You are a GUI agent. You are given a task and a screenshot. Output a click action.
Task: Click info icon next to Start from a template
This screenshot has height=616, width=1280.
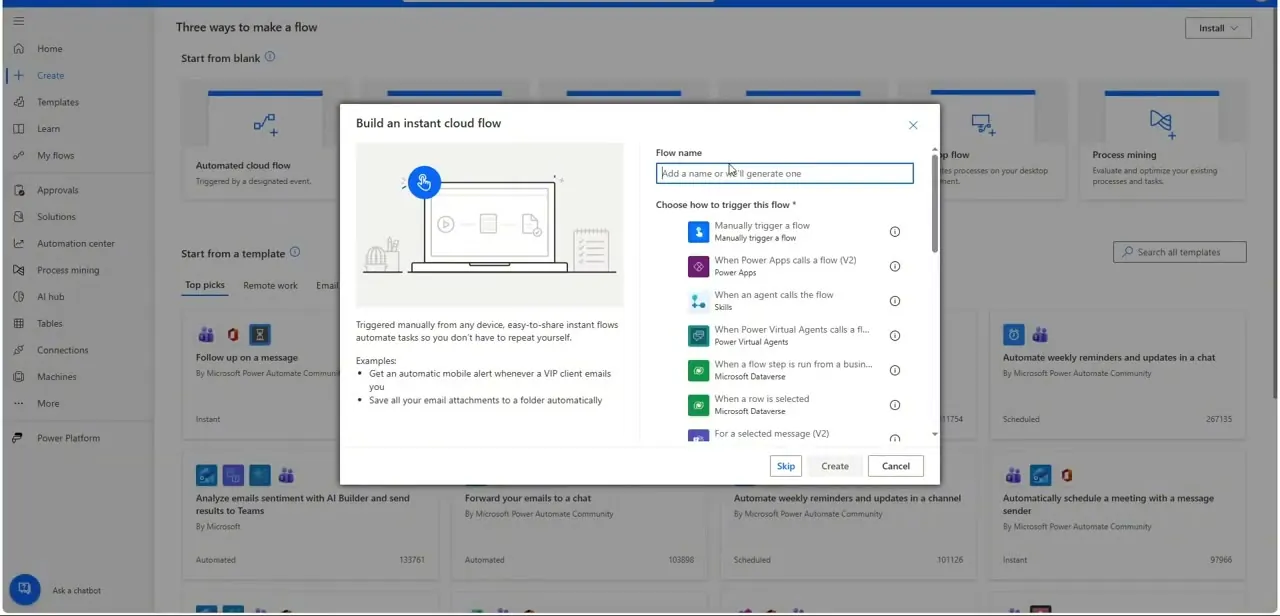pyautogui.click(x=295, y=252)
